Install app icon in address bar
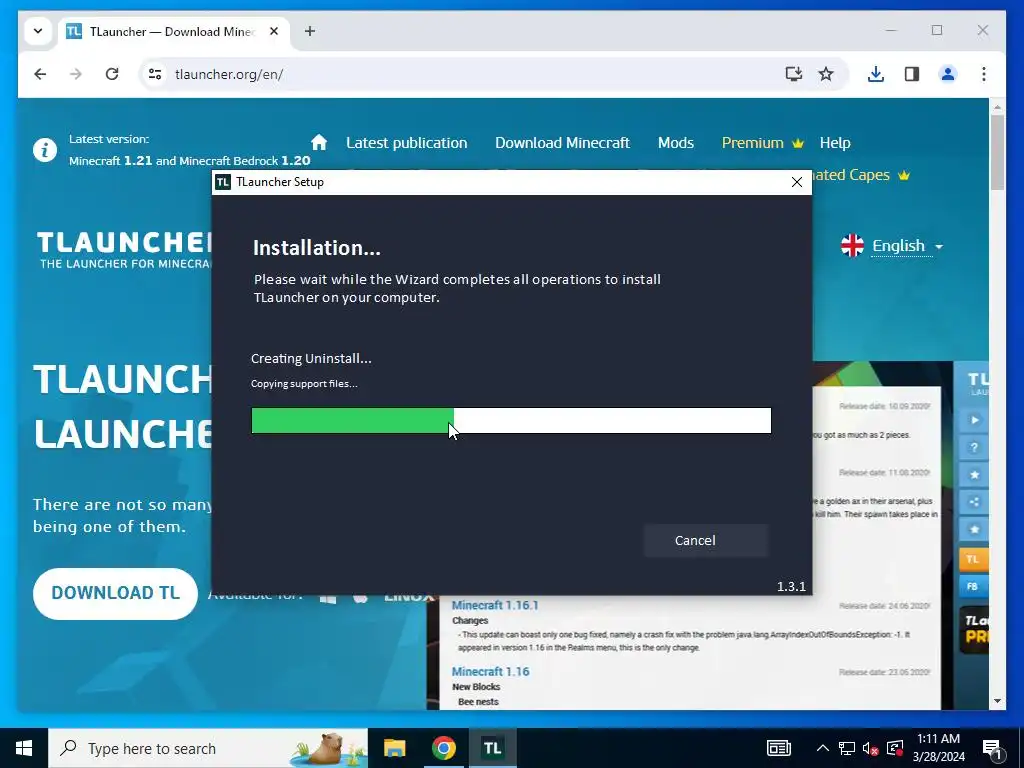The width and height of the screenshot is (1024, 768). click(793, 74)
